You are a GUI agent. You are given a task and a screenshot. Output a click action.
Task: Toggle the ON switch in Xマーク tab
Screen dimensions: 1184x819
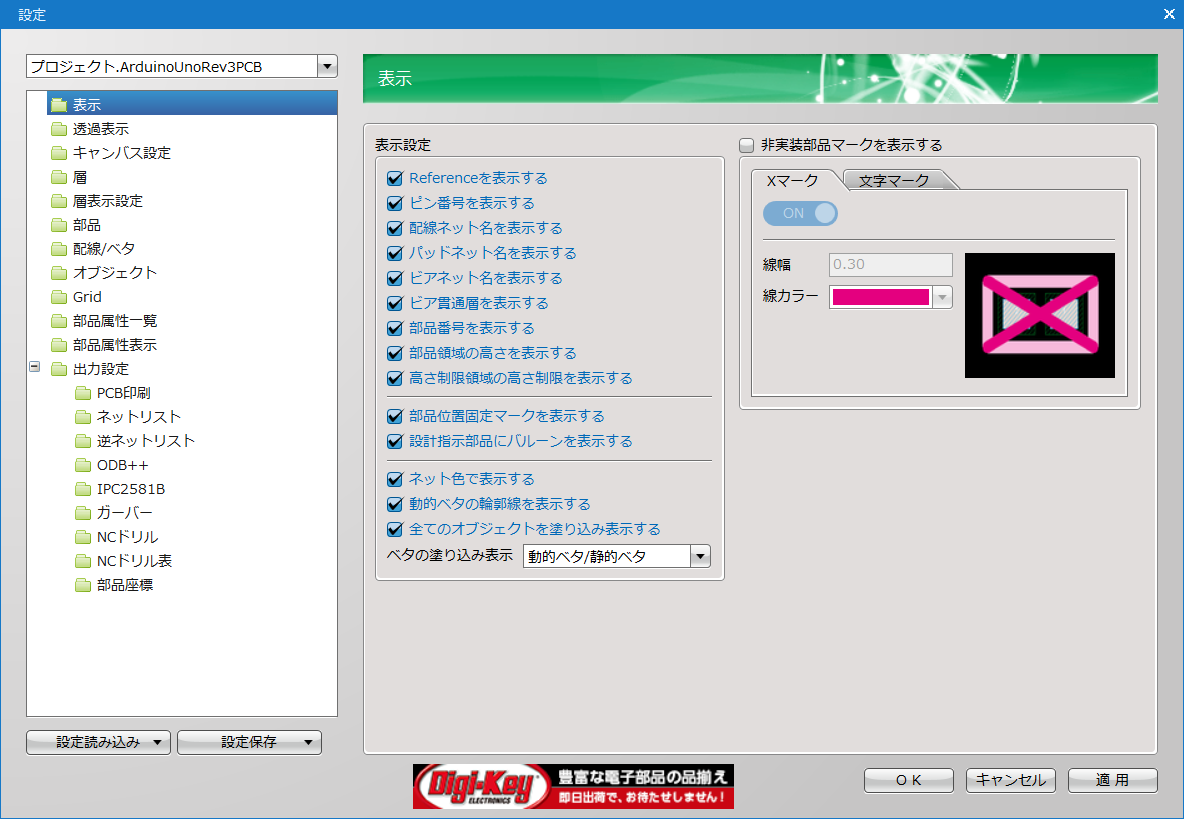click(800, 213)
